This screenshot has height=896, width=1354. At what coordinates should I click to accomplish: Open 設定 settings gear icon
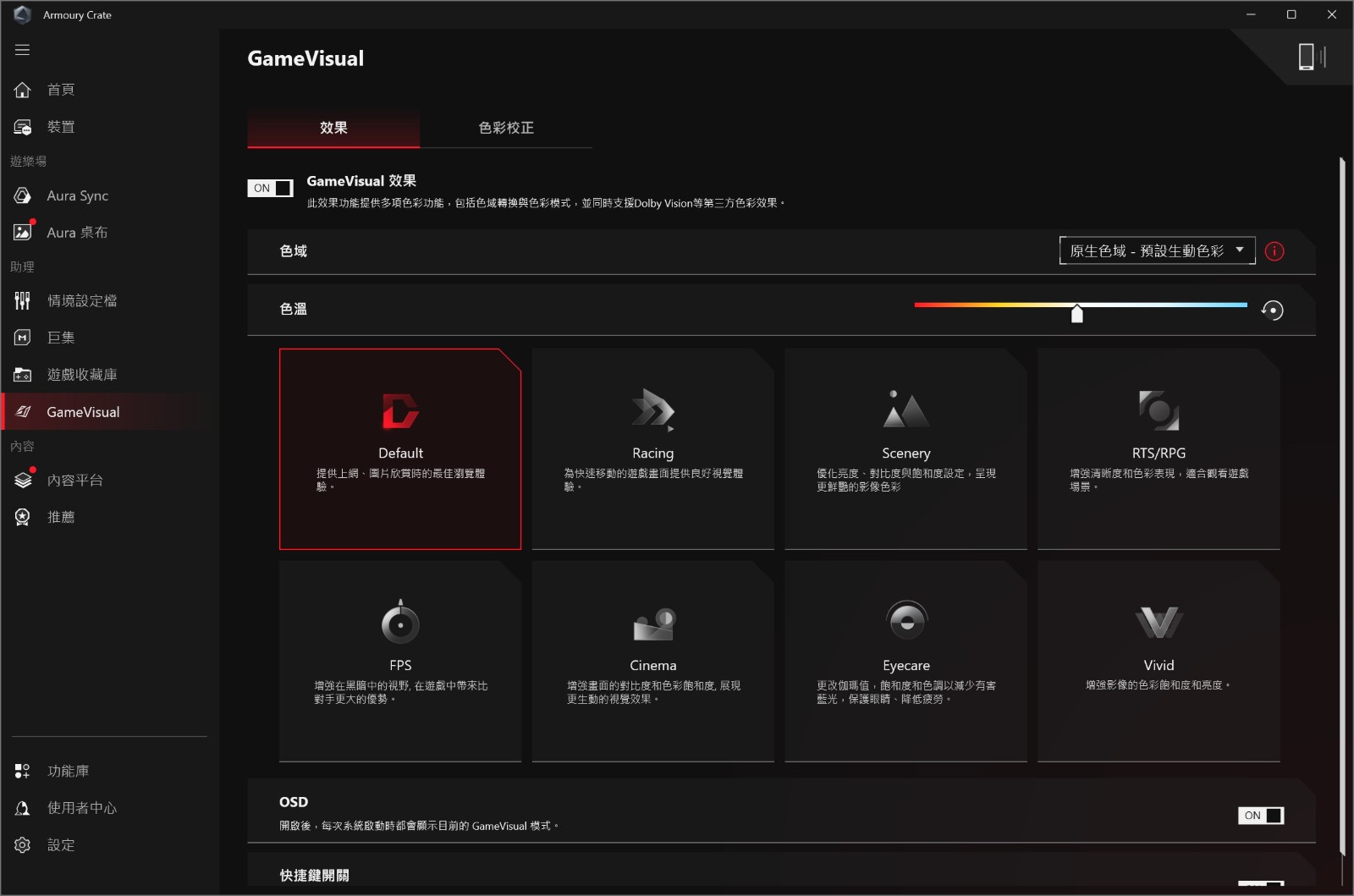pos(23,845)
